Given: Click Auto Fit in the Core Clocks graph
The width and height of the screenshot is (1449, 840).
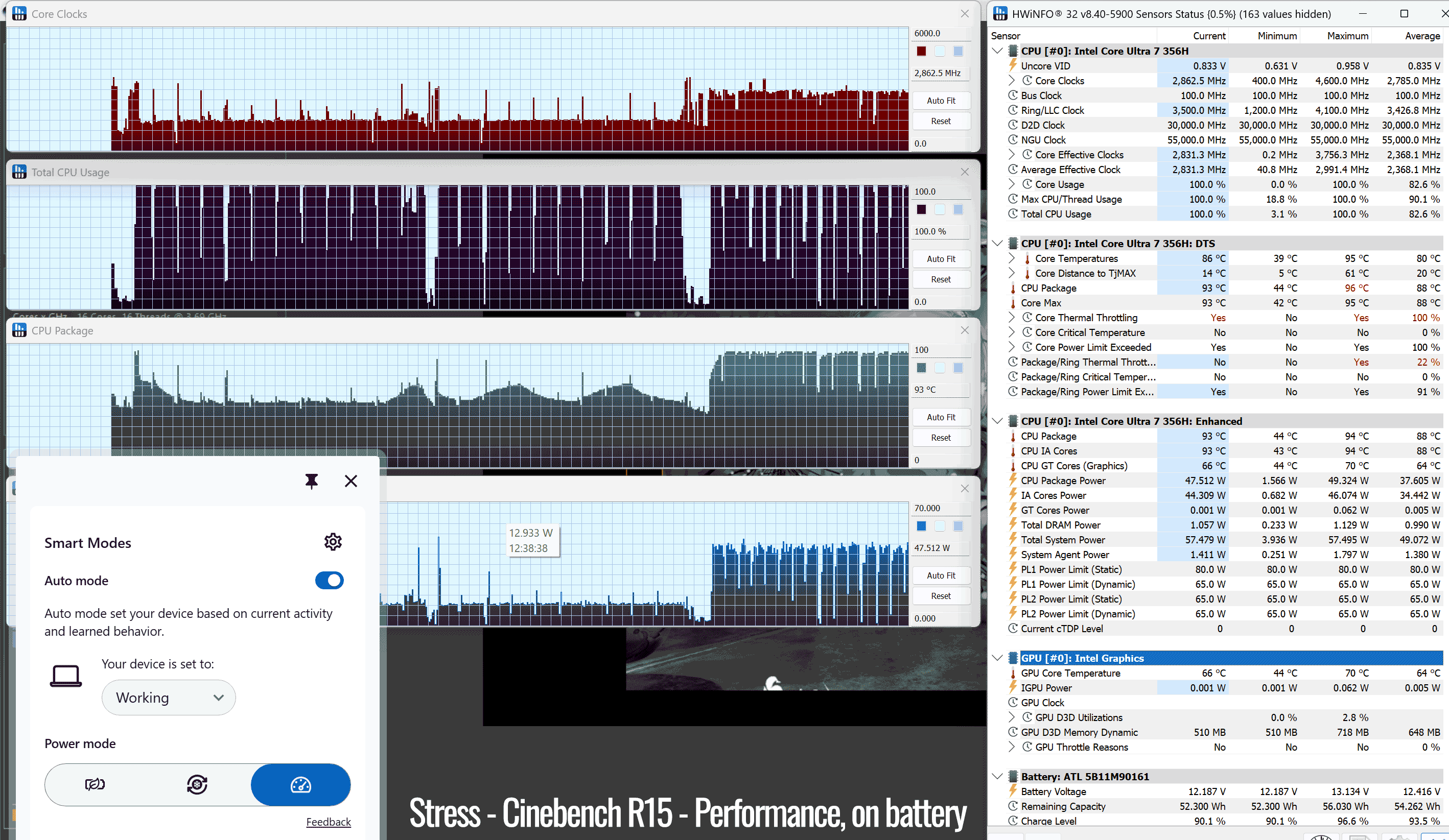Looking at the screenshot, I should [941, 101].
